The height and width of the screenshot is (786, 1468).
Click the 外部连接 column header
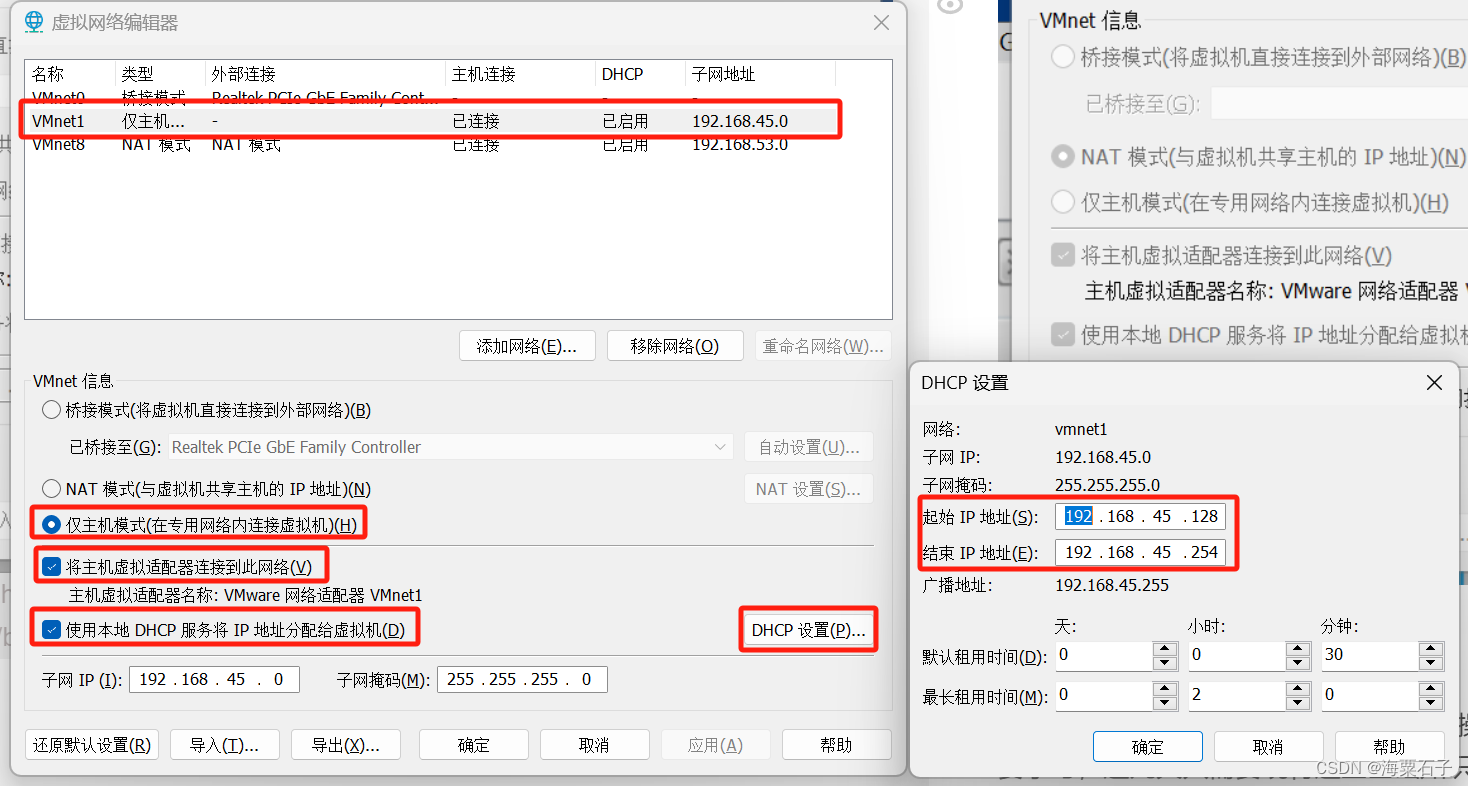325,74
